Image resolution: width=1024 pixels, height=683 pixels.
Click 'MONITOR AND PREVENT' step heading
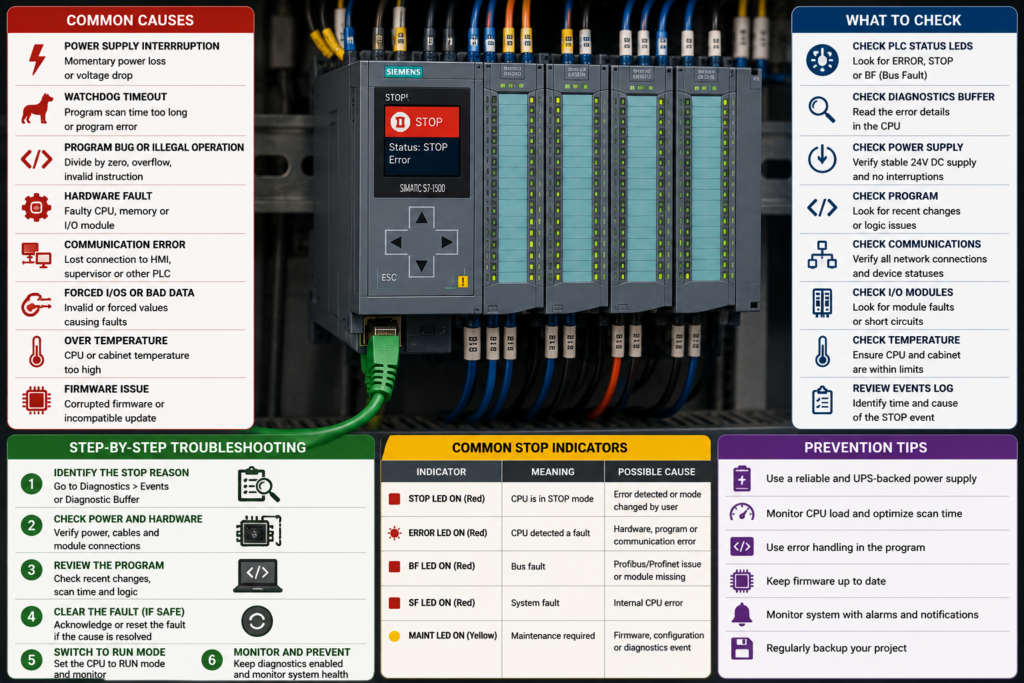tap(292, 652)
